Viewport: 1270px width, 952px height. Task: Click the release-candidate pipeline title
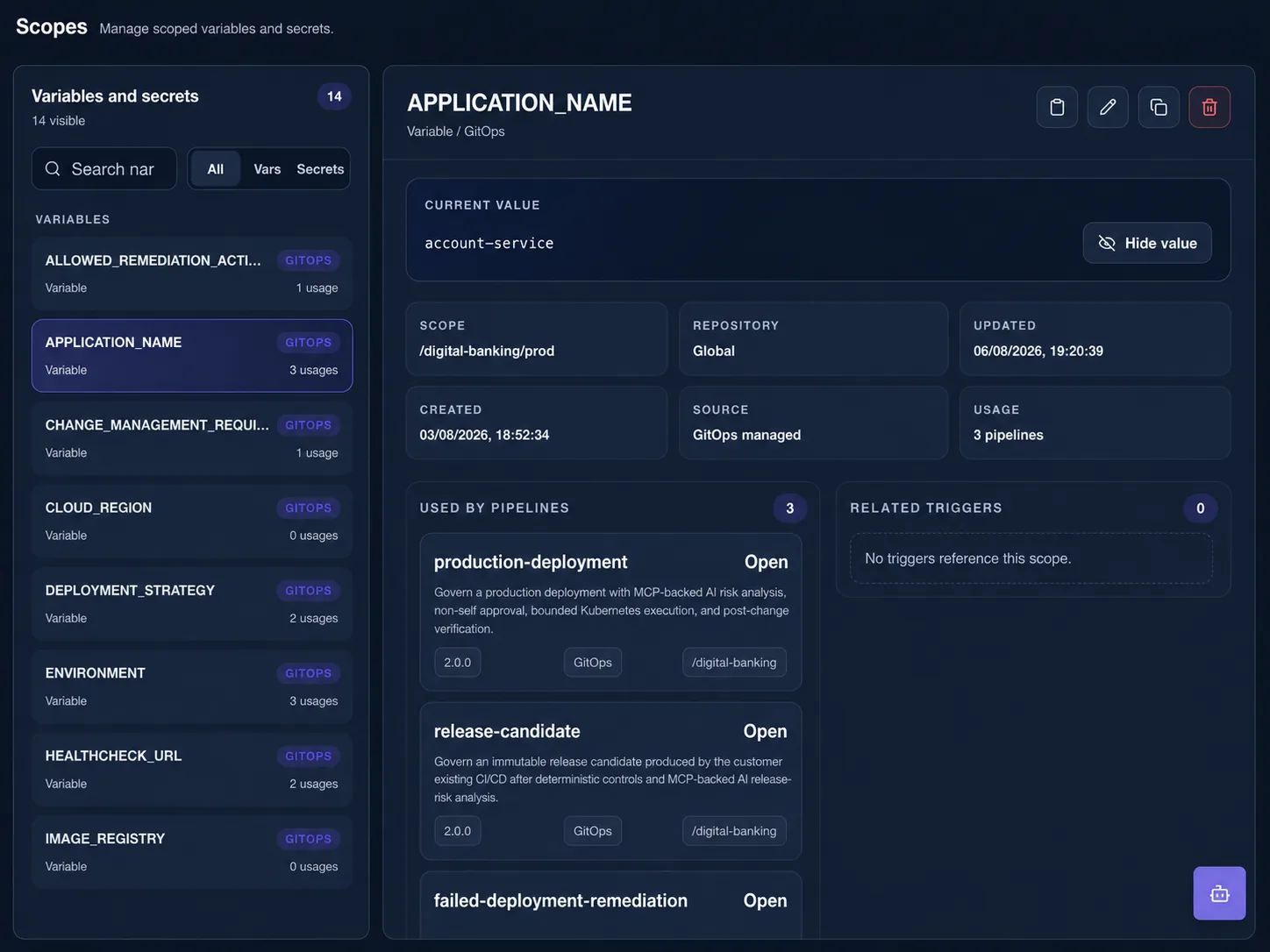click(507, 731)
